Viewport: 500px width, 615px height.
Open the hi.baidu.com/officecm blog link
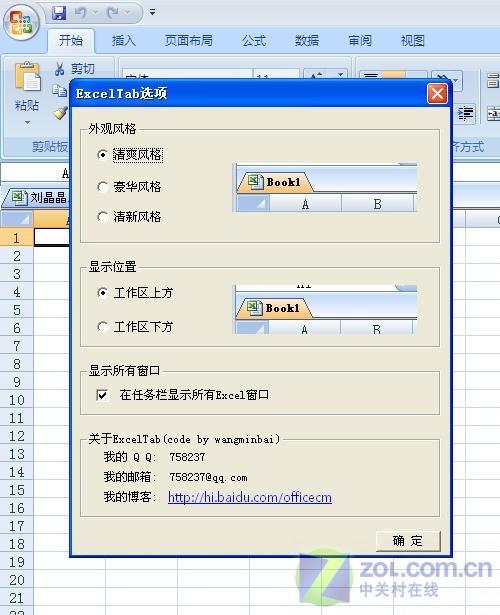pos(250,497)
